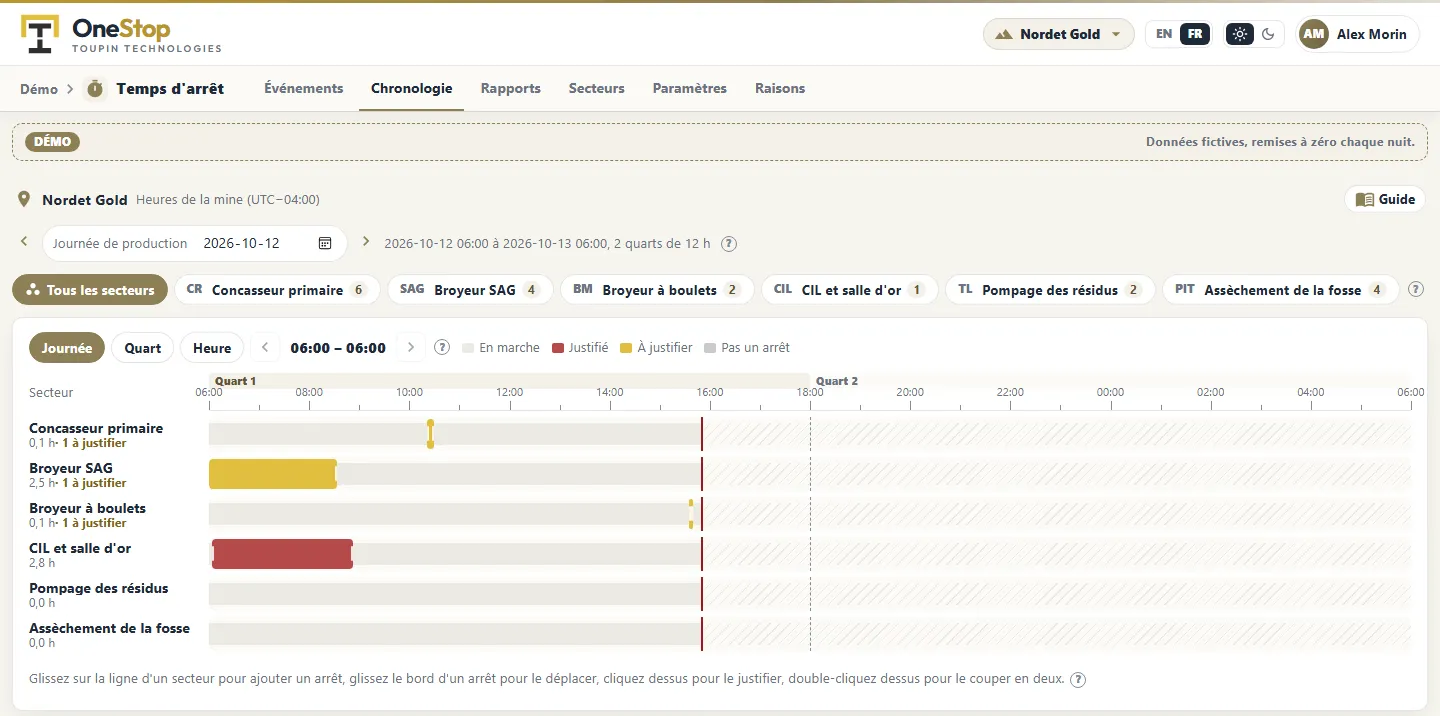This screenshot has width=1440, height=716.
Task: Filter by Concasseur primaire sector chip
Action: (277, 290)
